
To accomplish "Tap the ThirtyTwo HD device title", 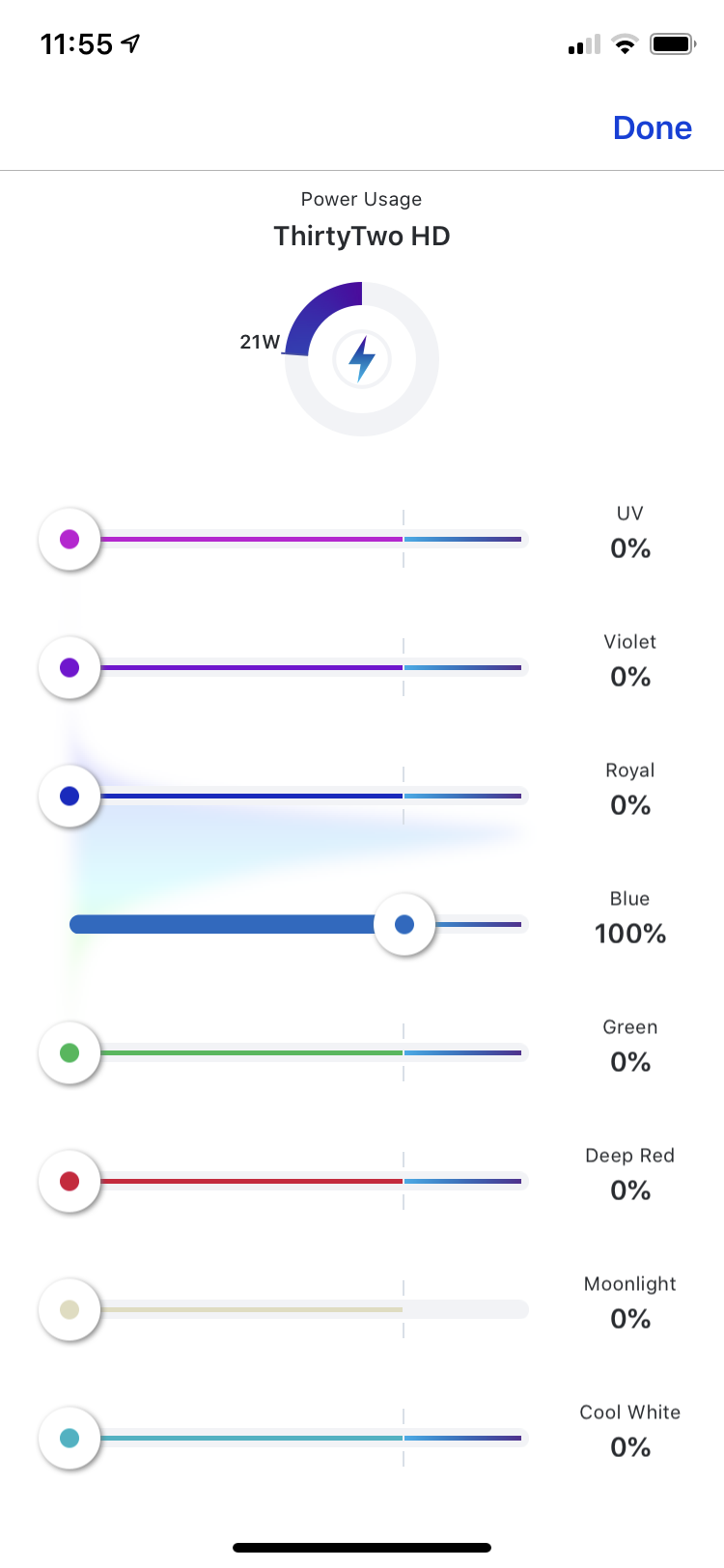I will 362,237.
